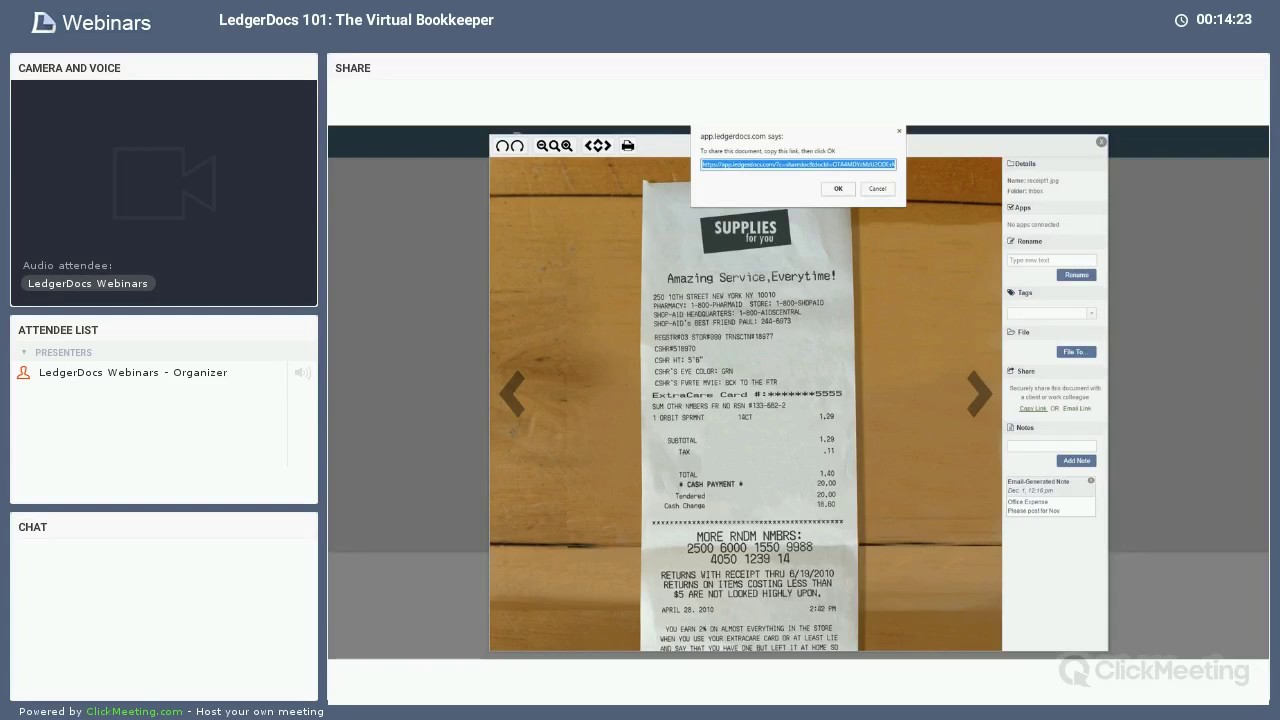Cancel the share link dialog
The image size is (1280, 720).
[x=877, y=189]
